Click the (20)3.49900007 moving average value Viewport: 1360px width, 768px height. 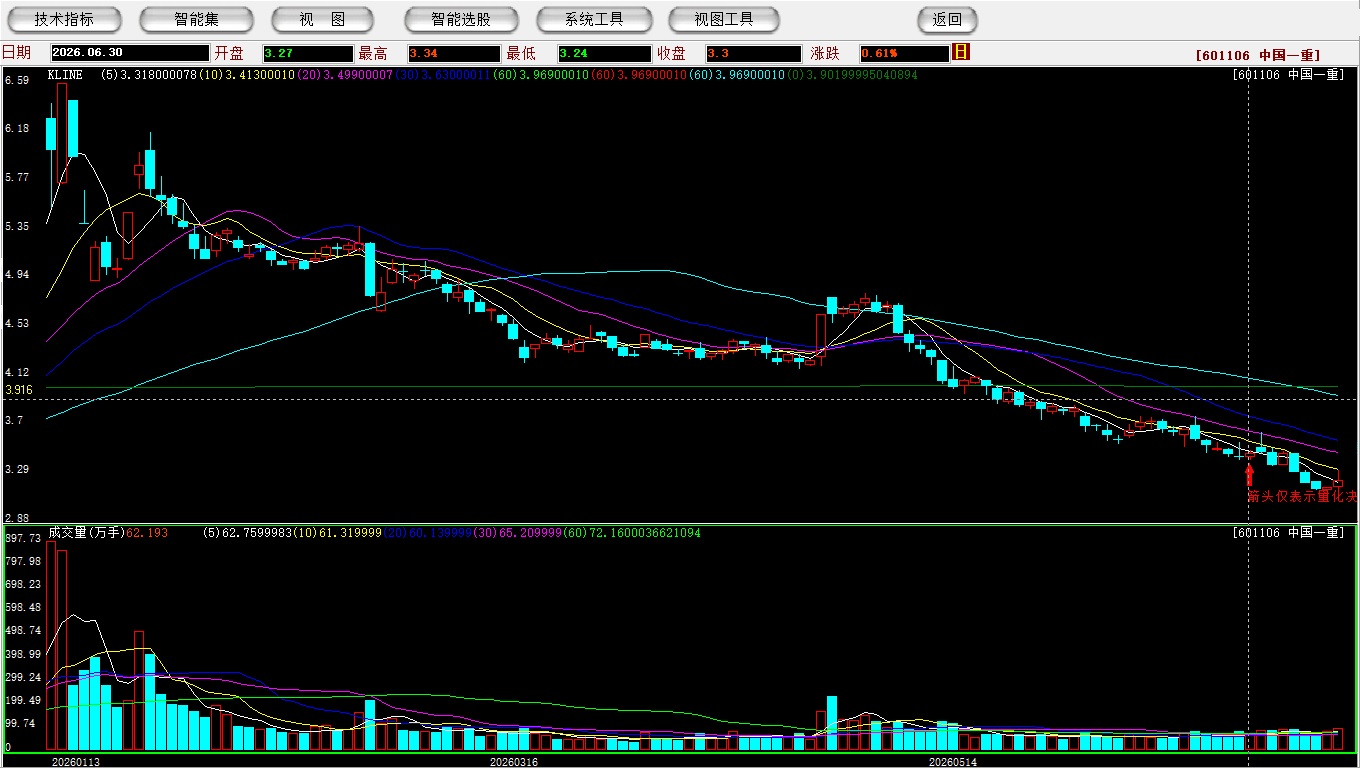tap(345, 75)
